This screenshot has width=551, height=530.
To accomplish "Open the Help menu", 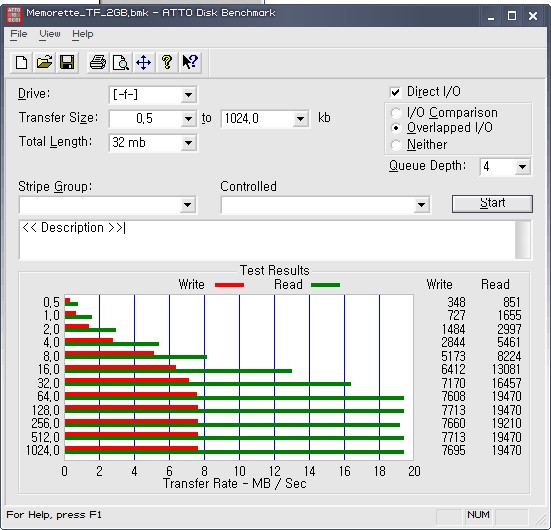I will (83, 34).
